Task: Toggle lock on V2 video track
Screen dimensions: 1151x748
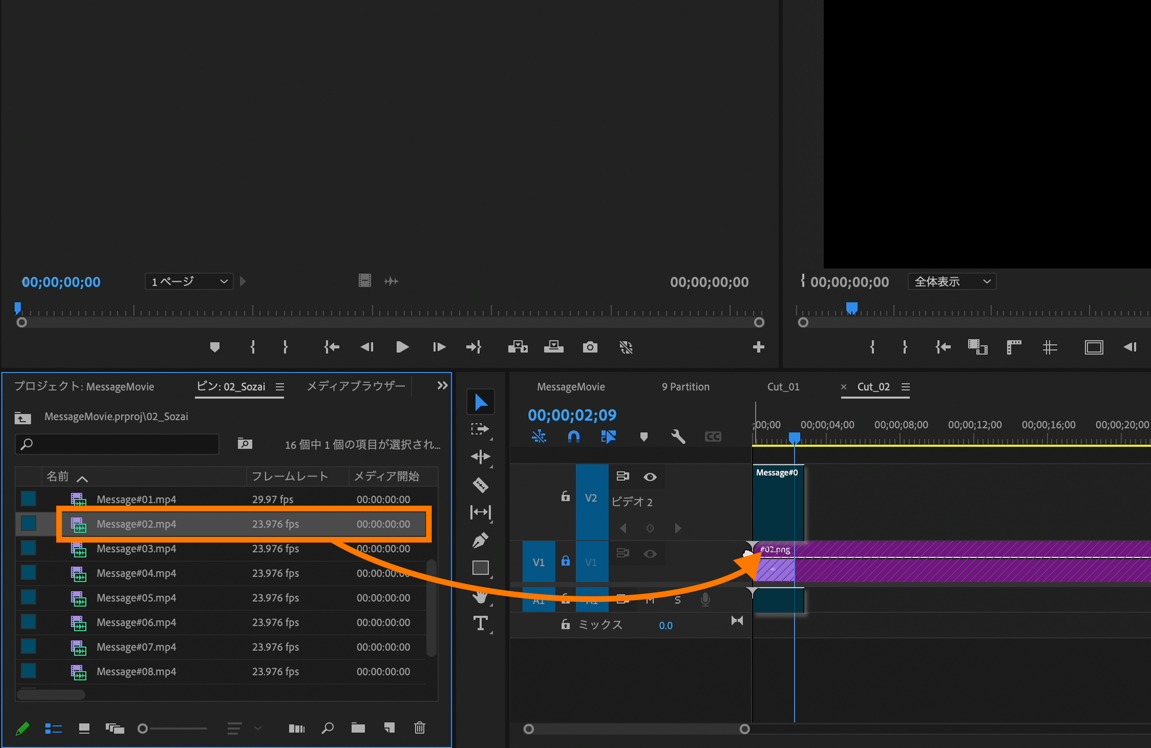Action: 565,497
